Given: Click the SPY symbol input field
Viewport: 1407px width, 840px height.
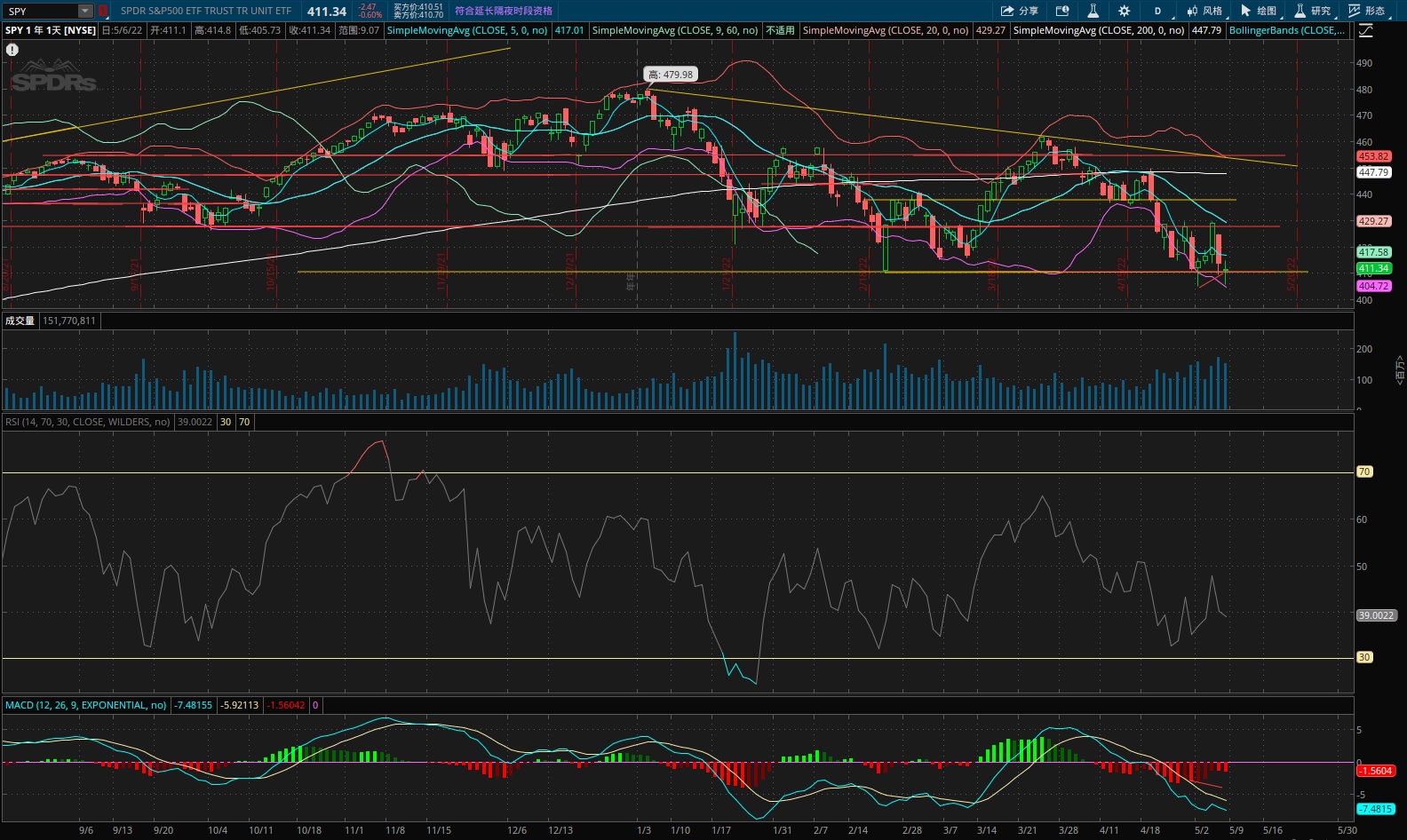Looking at the screenshot, I should (x=41, y=11).
